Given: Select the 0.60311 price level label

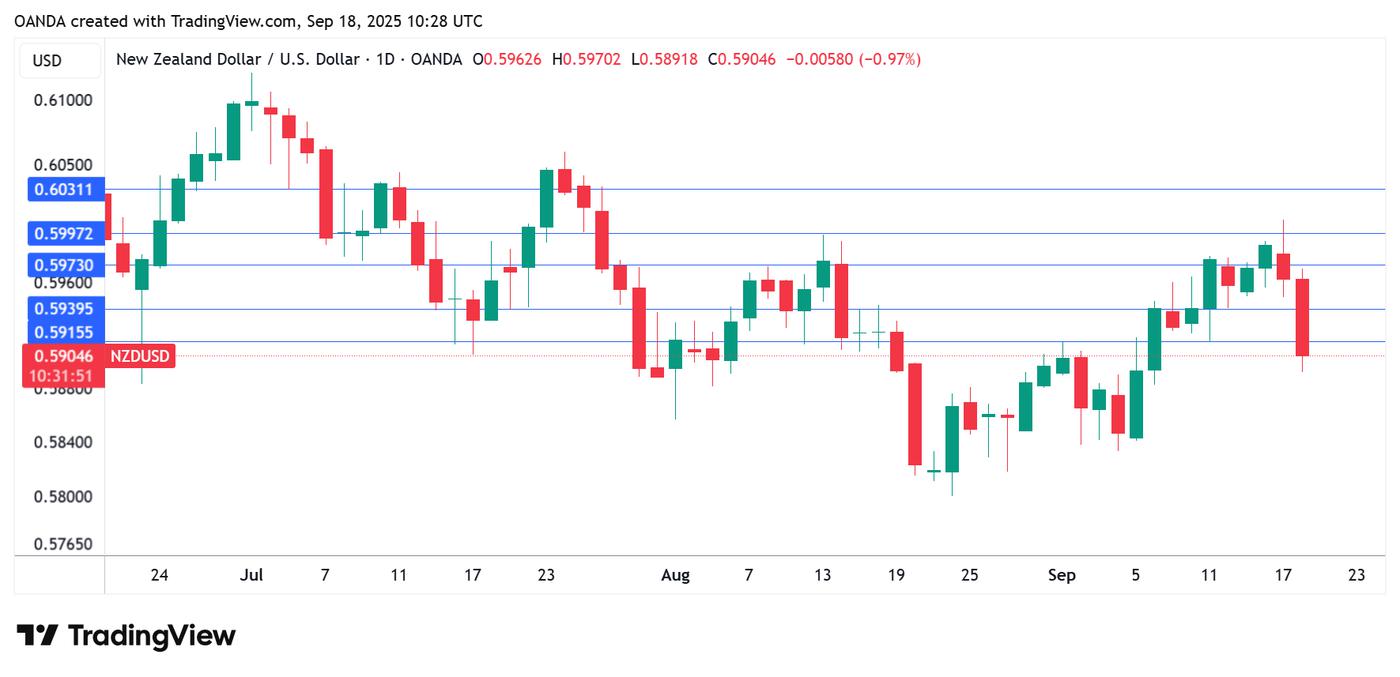Looking at the screenshot, I should click(x=64, y=189).
